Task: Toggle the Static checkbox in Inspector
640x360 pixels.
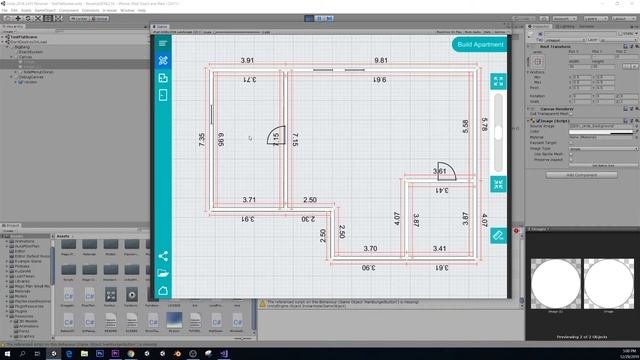Action: tap(620, 34)
